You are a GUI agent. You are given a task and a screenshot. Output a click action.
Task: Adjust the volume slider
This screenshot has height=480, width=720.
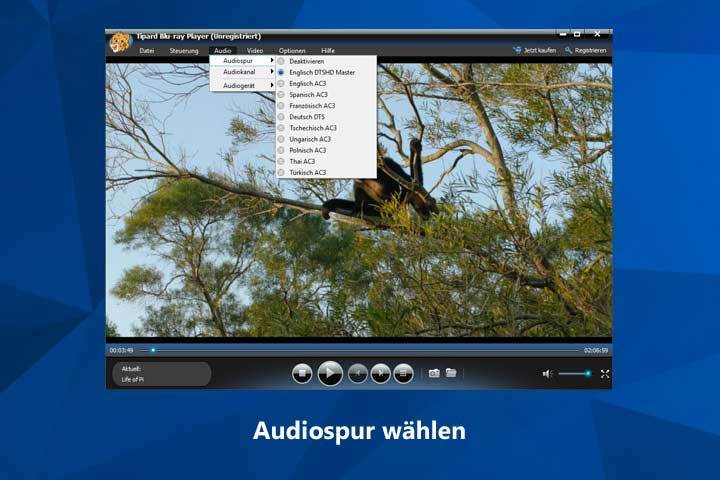pyautogui.click(x=574, y=374)
